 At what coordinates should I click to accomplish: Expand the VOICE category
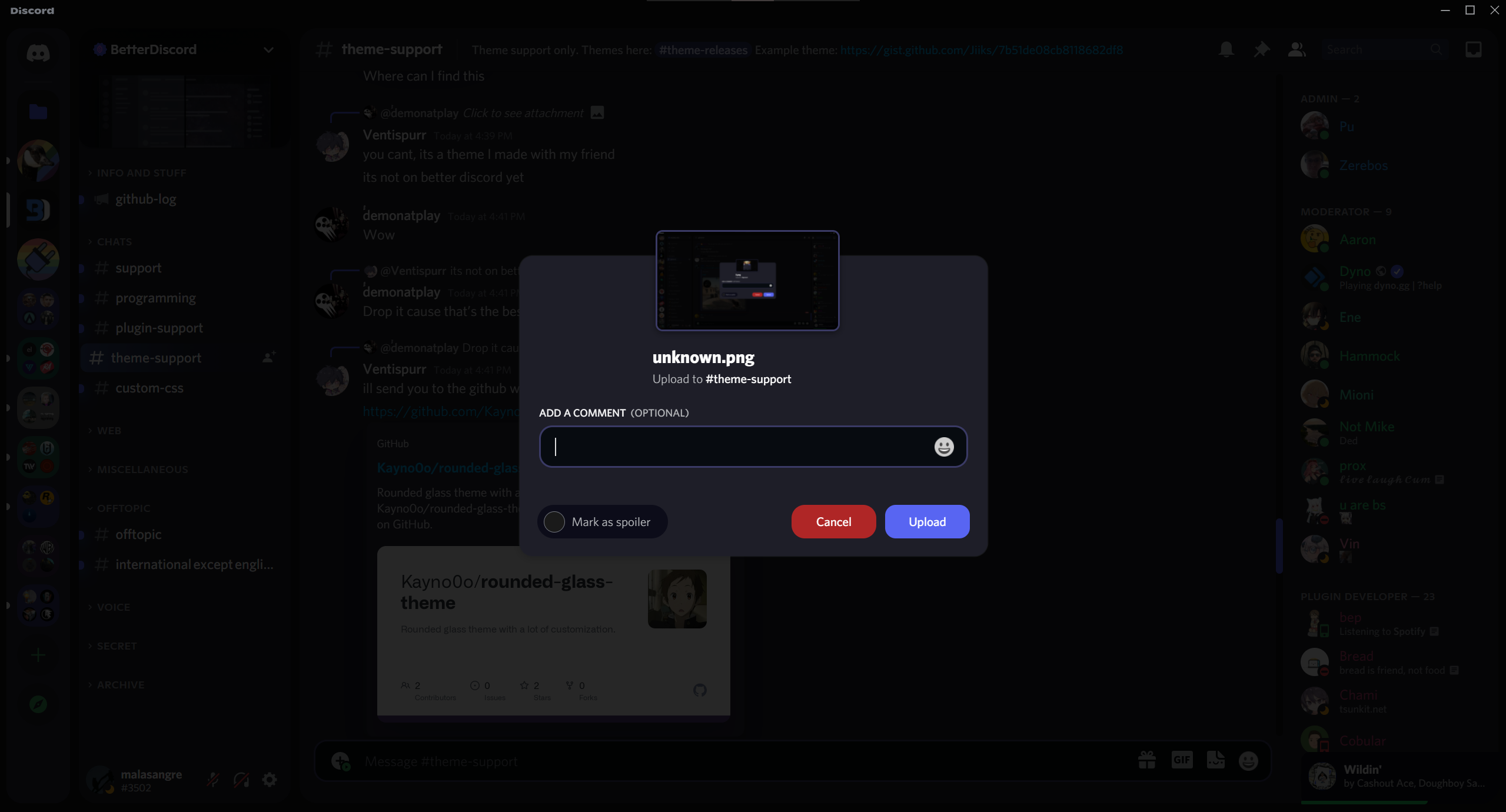point(108,607)
